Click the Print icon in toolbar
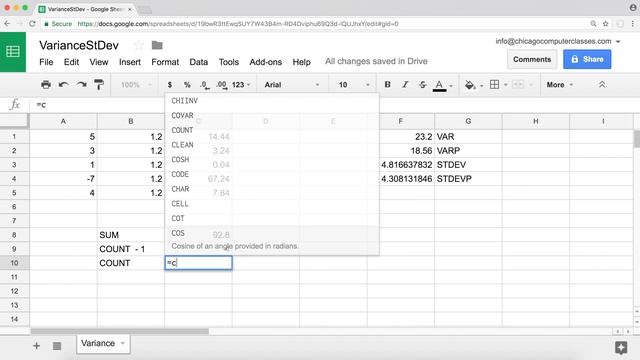 [46, 84]
